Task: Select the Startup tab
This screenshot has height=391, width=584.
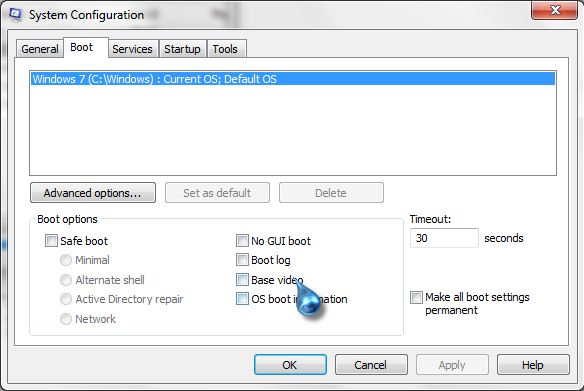Action: [x=182, y=49]
